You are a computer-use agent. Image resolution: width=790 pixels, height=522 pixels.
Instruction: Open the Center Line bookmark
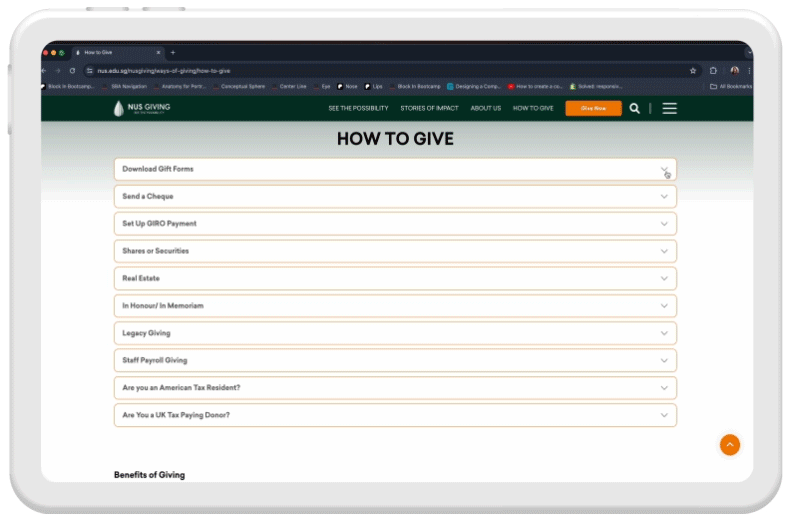coord(289,87)
